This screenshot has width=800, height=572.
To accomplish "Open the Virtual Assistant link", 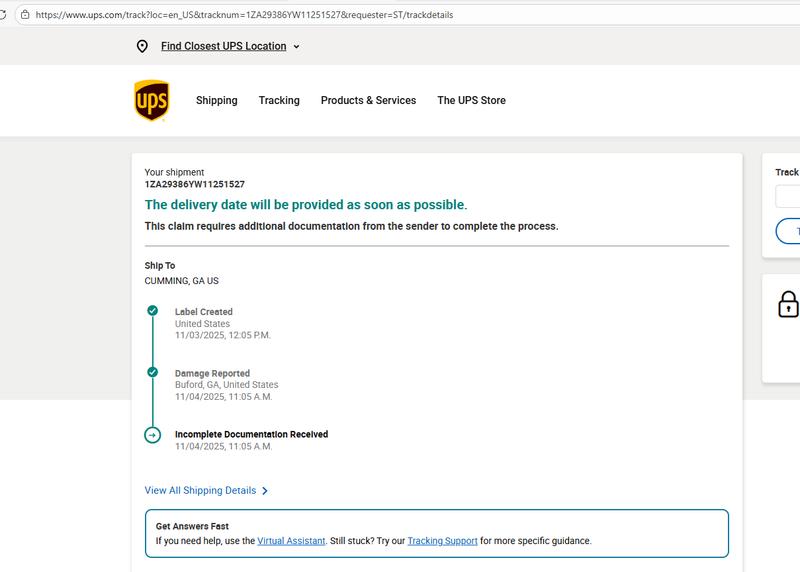I will click(291, 541).
